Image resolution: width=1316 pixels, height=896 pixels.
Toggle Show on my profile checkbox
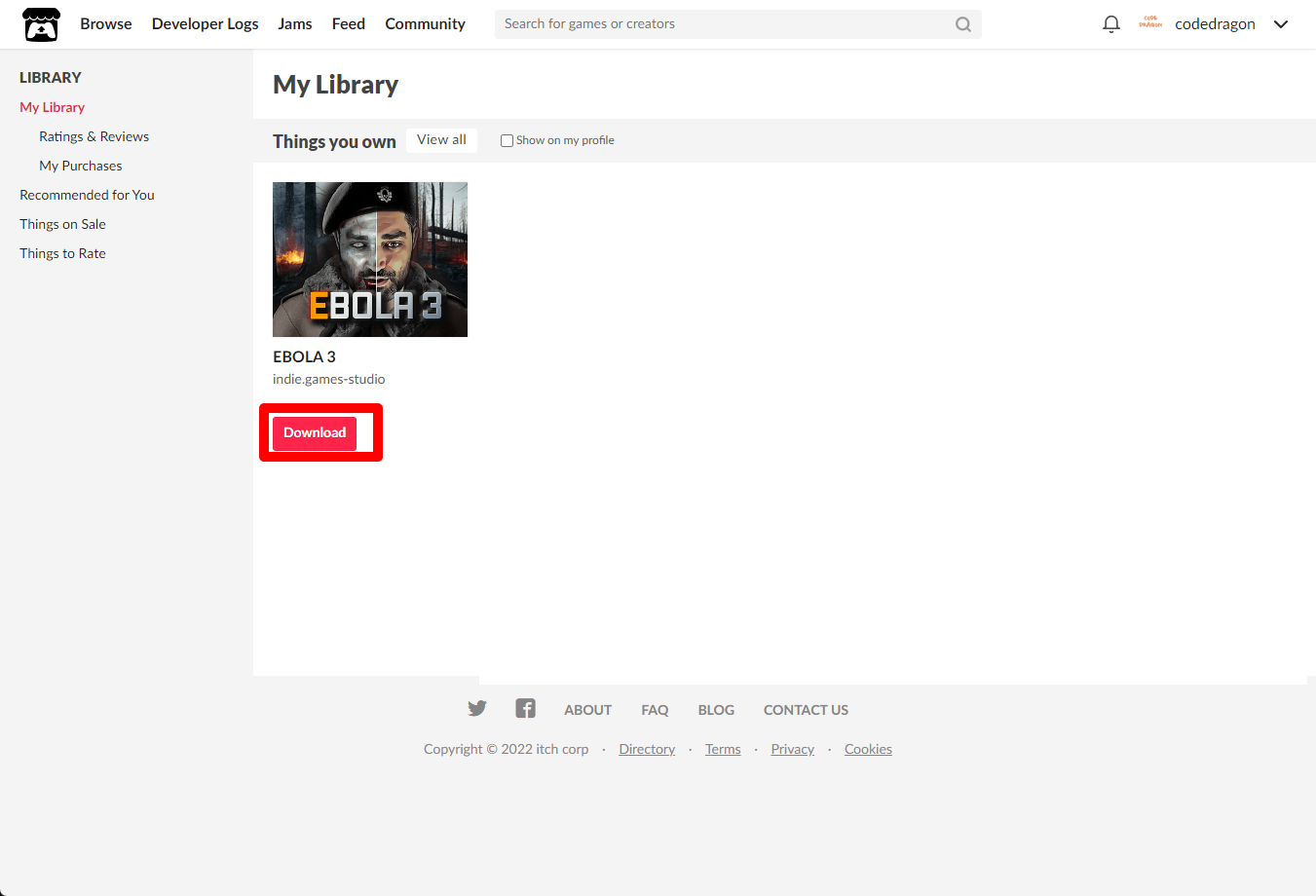pos(507,140)
